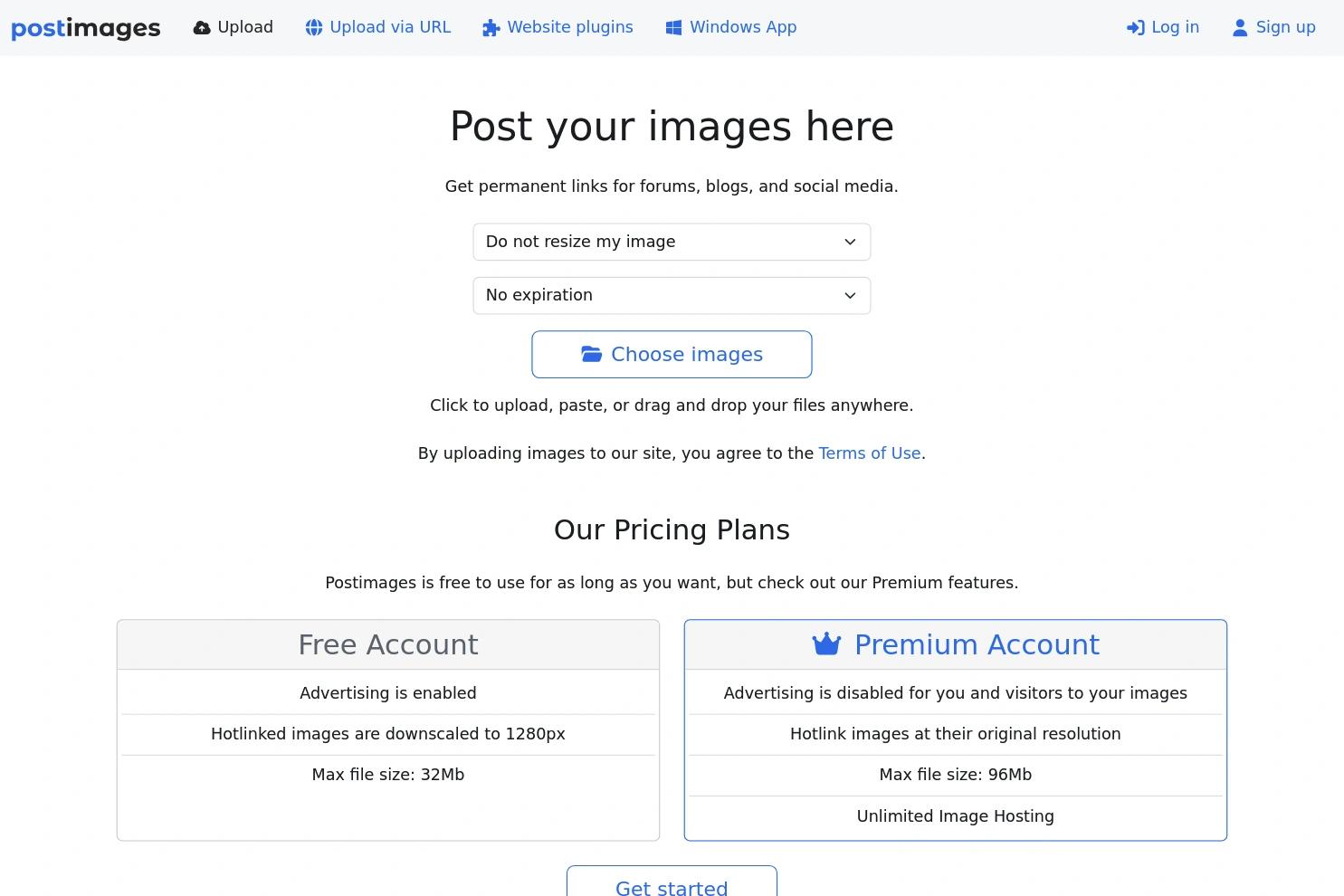Open the Upload via URL page
This screenshot has width=1344, height=896.
point(390,27)
